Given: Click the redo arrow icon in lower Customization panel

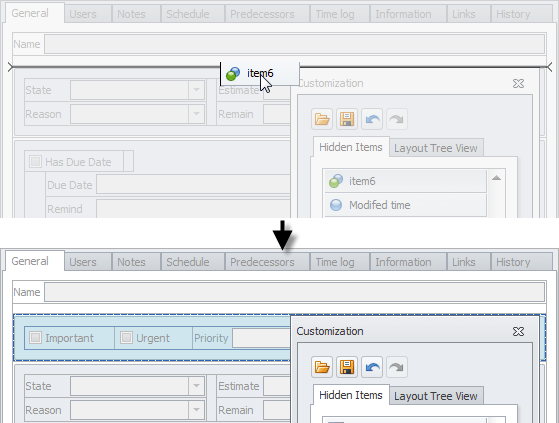Looking at the screenshot, I should (x=396, y=367).
